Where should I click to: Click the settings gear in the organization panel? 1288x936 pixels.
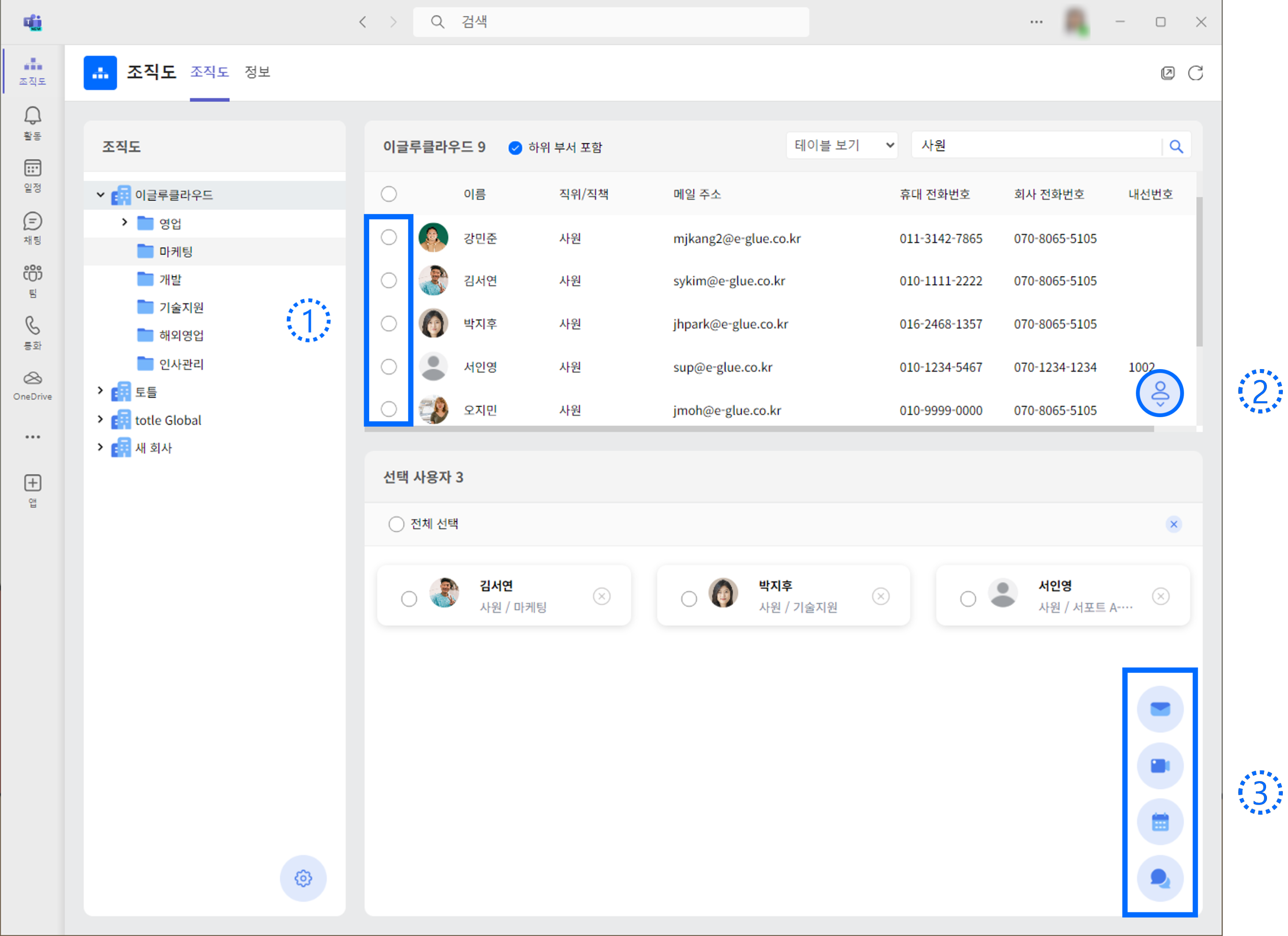[303, 878]
